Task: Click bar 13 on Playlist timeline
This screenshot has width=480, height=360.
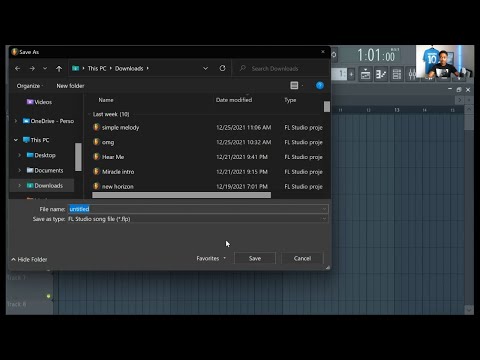Action: click(x=397, y=110)
